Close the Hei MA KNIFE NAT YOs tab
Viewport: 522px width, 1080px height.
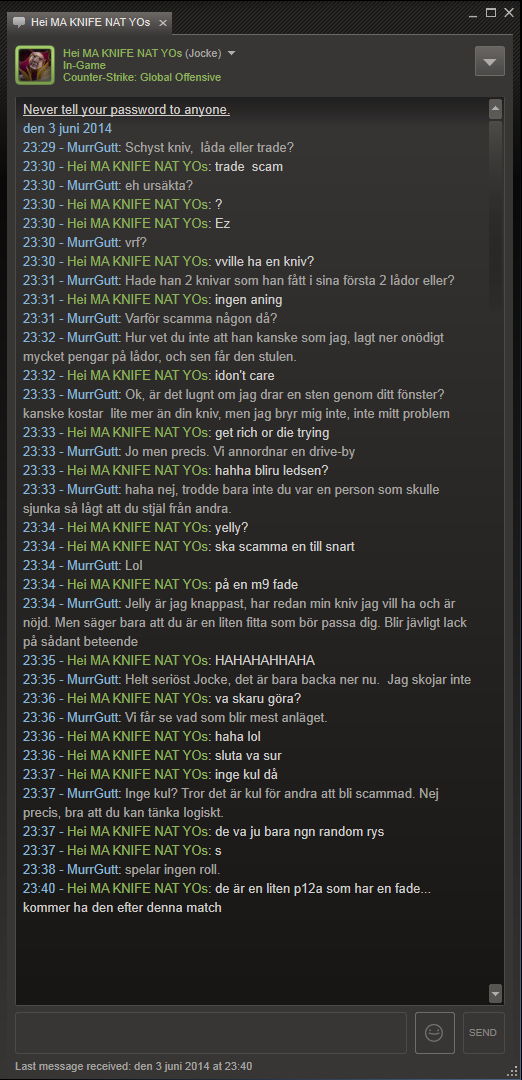pyautogui.click(x=163, y=23)
